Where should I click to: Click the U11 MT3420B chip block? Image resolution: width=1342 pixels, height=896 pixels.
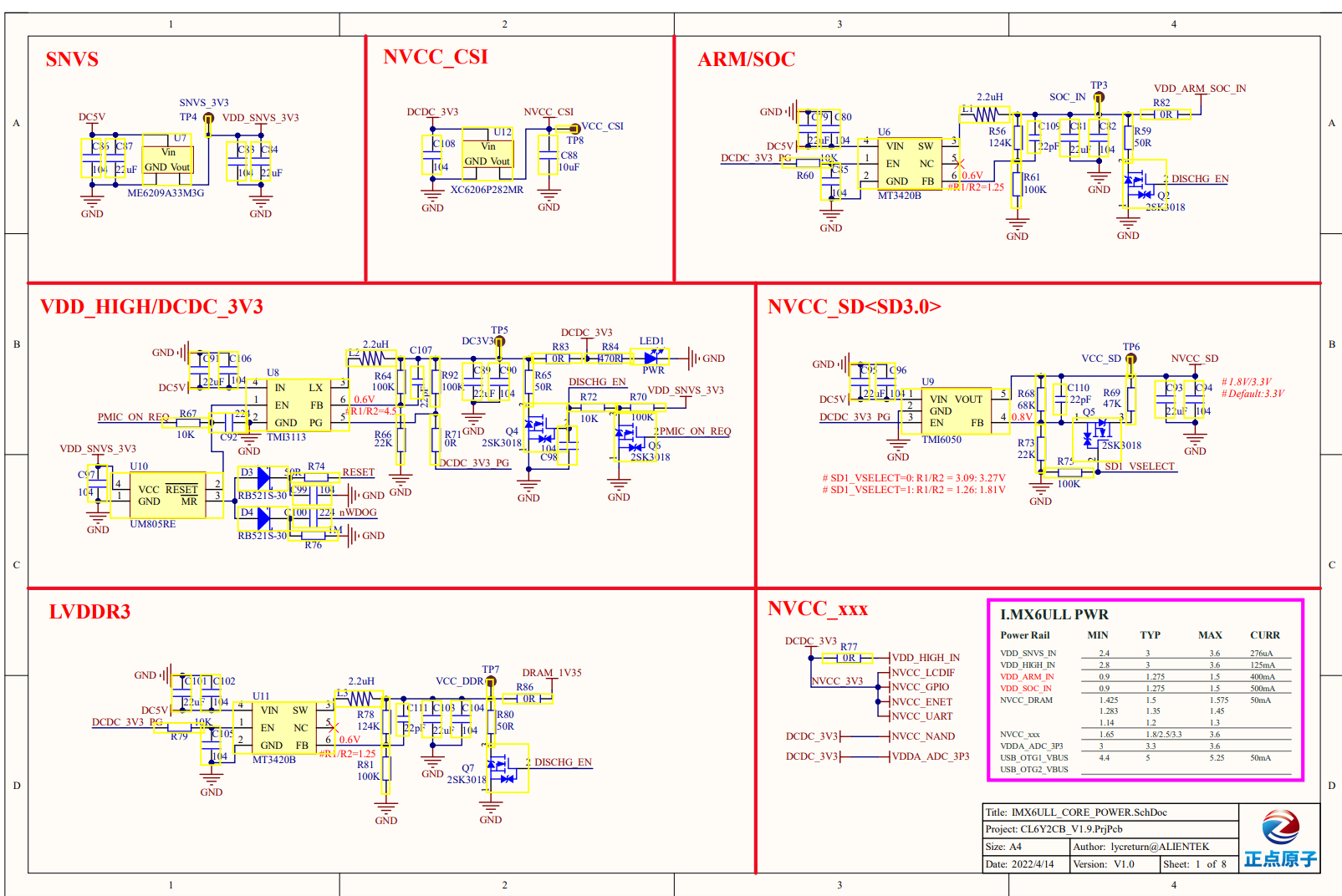(x=284, y=727)
